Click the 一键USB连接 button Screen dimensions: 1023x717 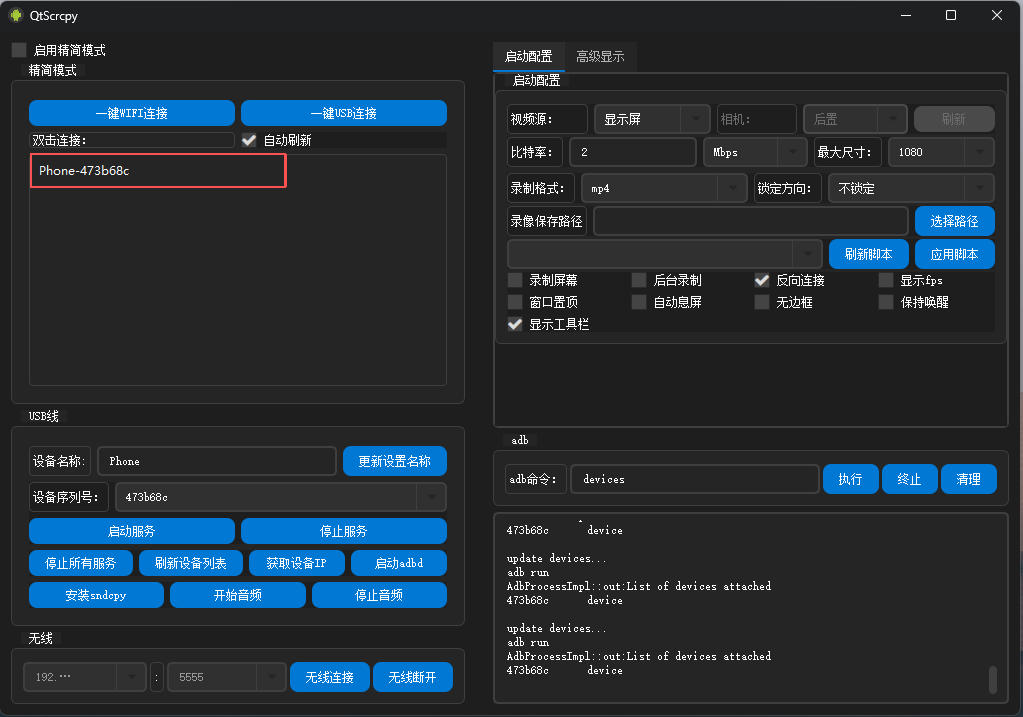[x=344, y=113]
